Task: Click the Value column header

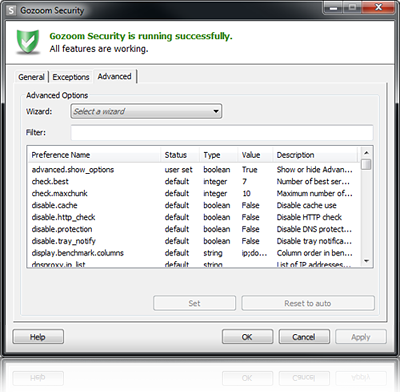Action: 255,155
